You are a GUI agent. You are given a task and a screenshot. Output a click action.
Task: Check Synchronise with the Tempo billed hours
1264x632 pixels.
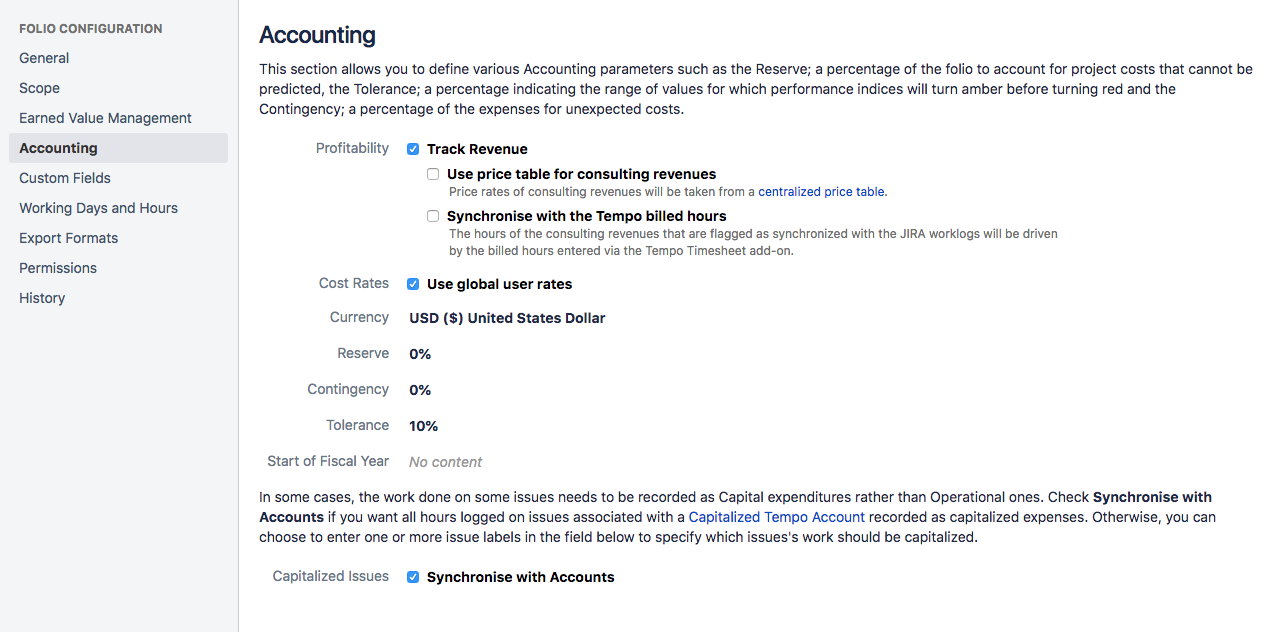433,216
